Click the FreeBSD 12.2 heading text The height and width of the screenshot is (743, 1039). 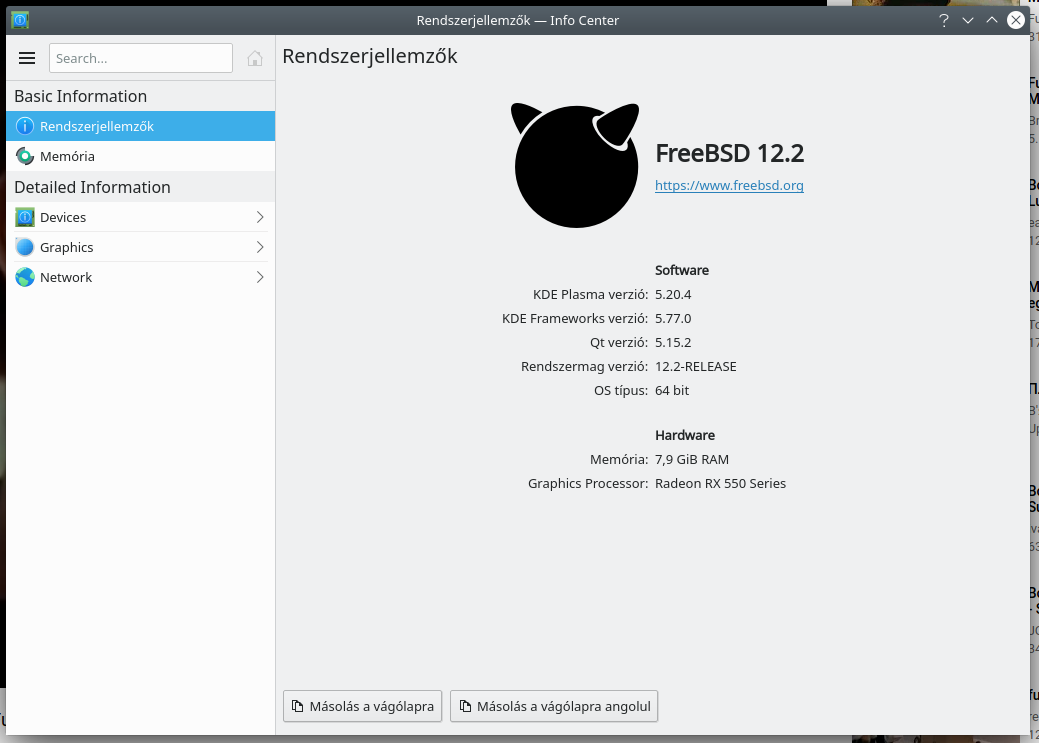pyautogui.click(x=730, y=153)
